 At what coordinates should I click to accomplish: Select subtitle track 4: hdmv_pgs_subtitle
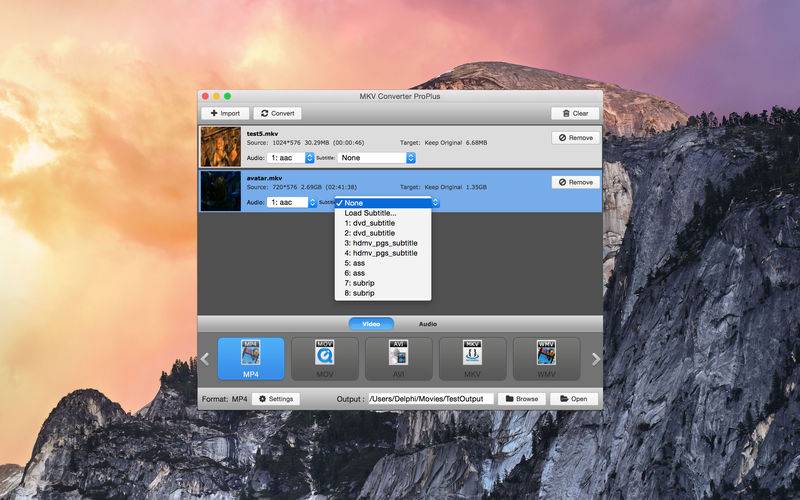(383, 253)
